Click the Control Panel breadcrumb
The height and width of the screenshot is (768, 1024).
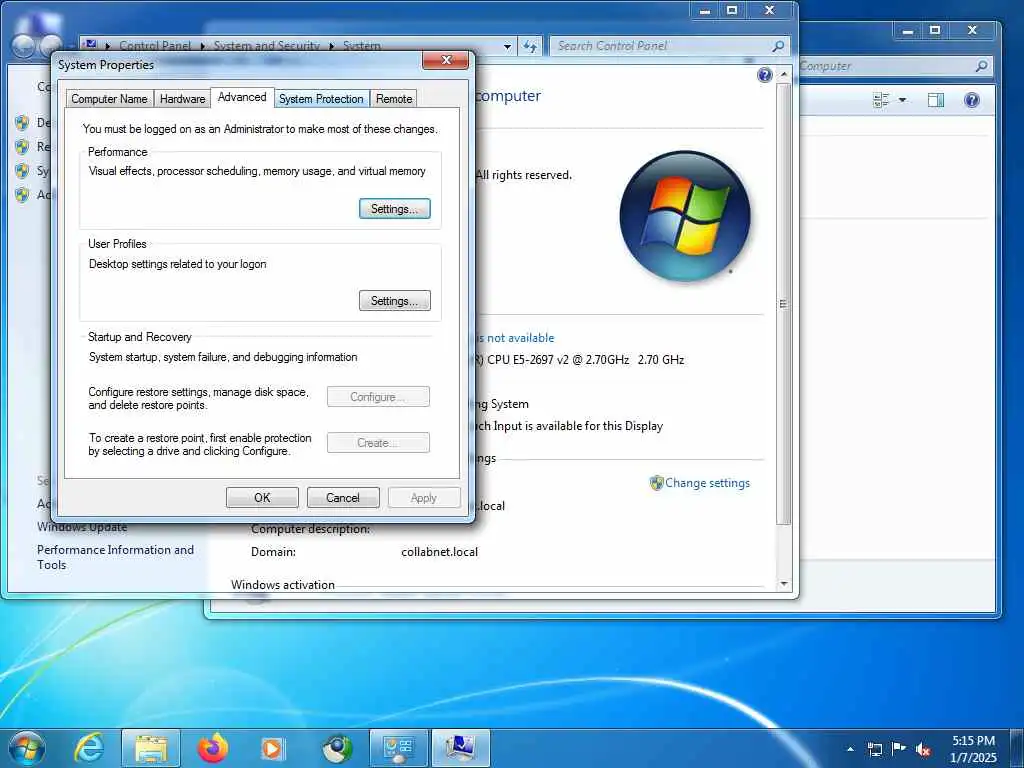point(155,46)
